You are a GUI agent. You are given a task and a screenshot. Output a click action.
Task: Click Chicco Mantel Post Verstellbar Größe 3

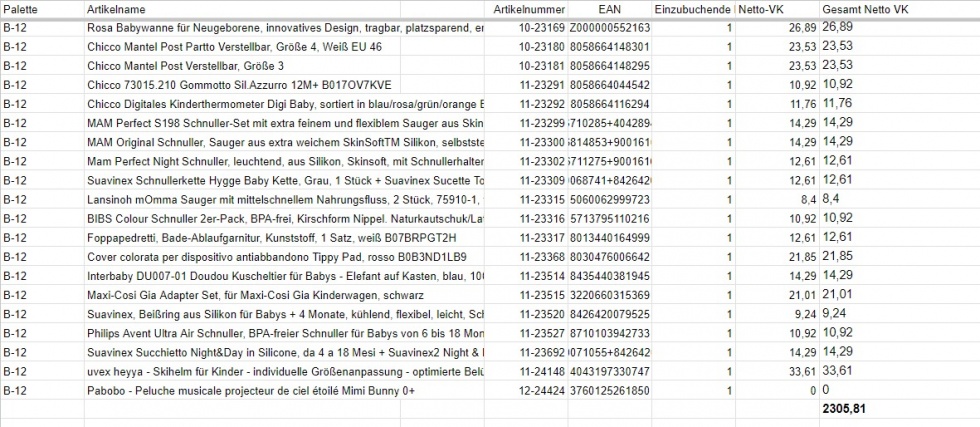click(x=242, y=66)
